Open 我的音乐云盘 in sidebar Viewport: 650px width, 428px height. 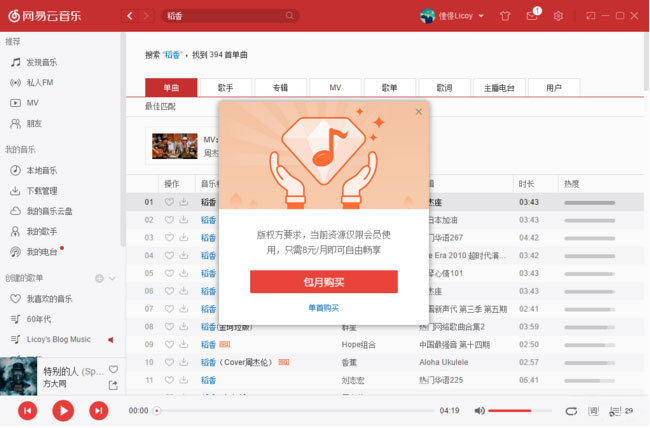point(49,211)
